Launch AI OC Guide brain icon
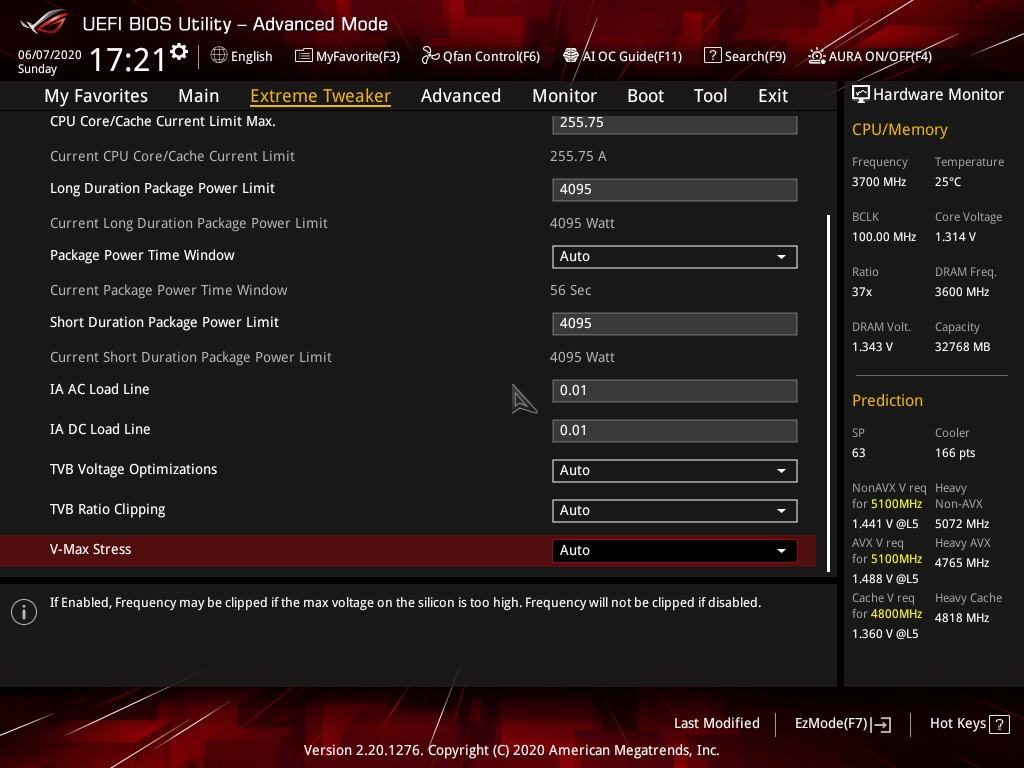The width and height of the screenshot is (1024, 768). pyautogui.click(x=571, y=56)
